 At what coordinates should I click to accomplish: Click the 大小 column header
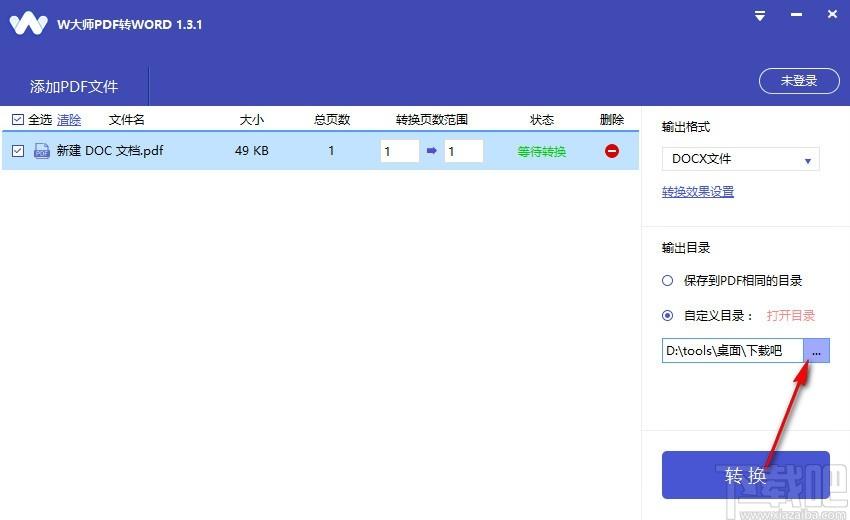tap(252, 119)
